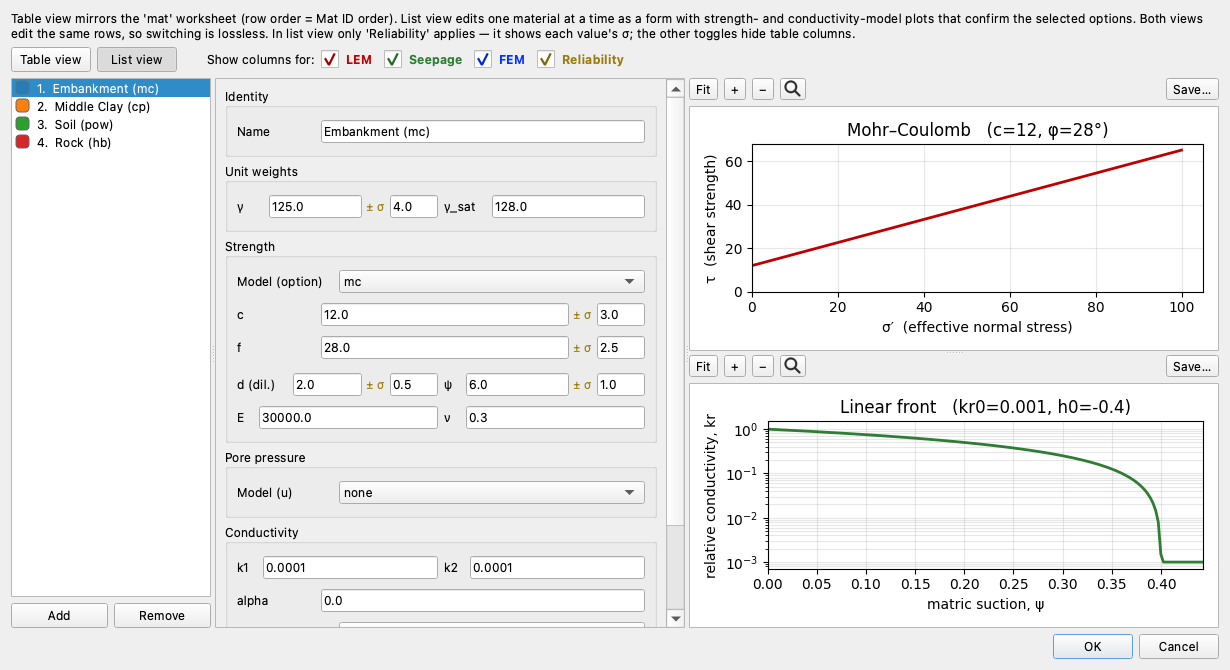Screen dimensions: 1230x670
Task: Click the magnifier zoom icon above Linear front plot
Action: pos(792,366)
